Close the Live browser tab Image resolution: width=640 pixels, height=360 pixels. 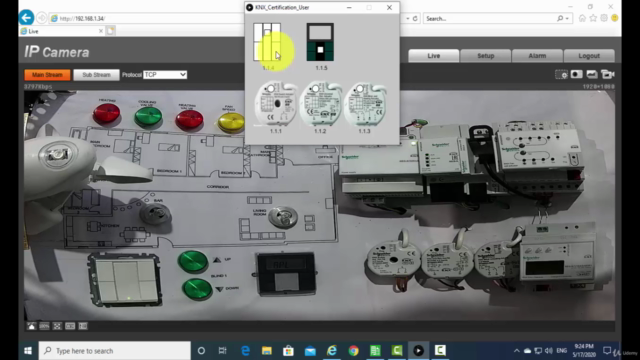coord(100,31)
